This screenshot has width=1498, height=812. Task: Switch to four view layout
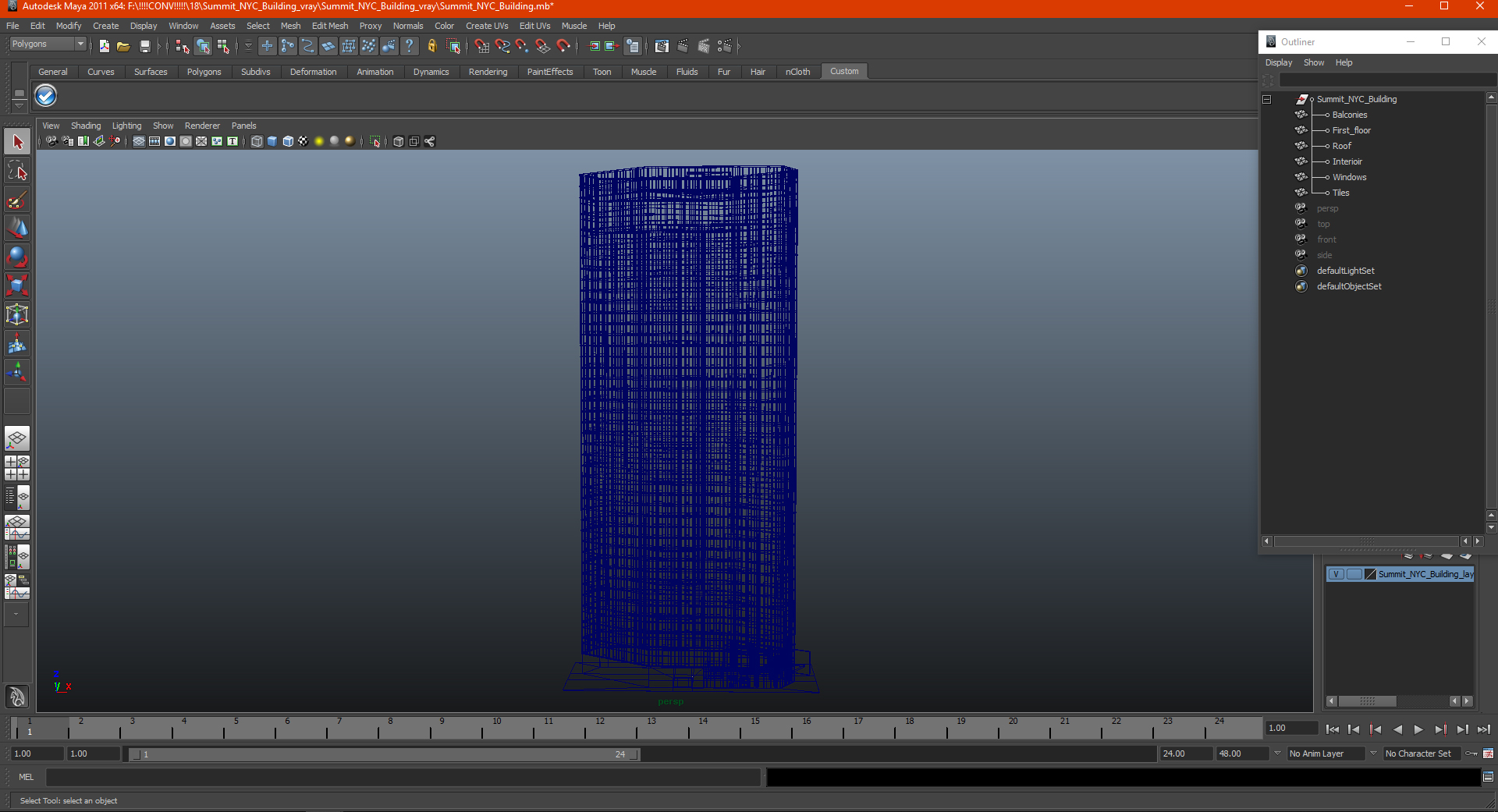coord(17,468)
